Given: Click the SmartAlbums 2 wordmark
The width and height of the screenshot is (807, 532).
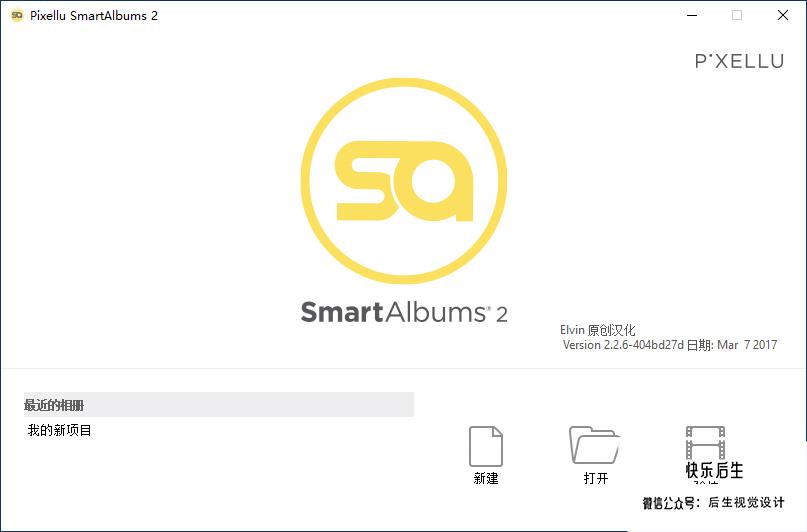Looking at the screenshot, I should 404,312.
